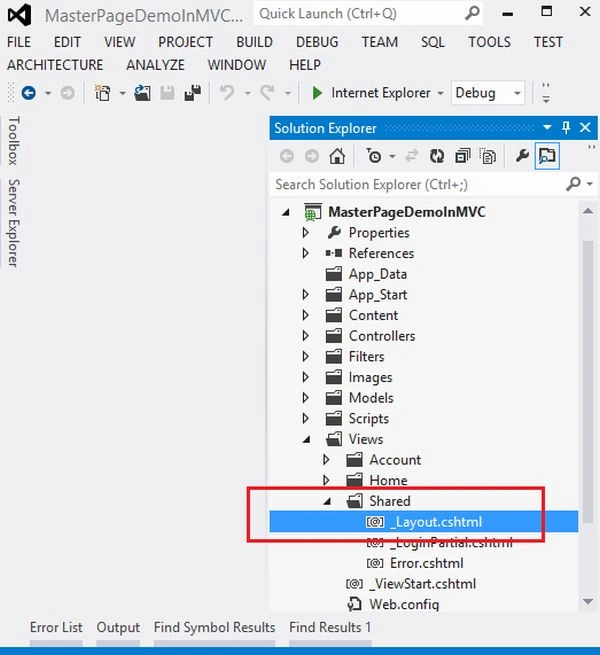Open the ANALYZE menu
The image size is (600, 655).
tap(155, 65)
